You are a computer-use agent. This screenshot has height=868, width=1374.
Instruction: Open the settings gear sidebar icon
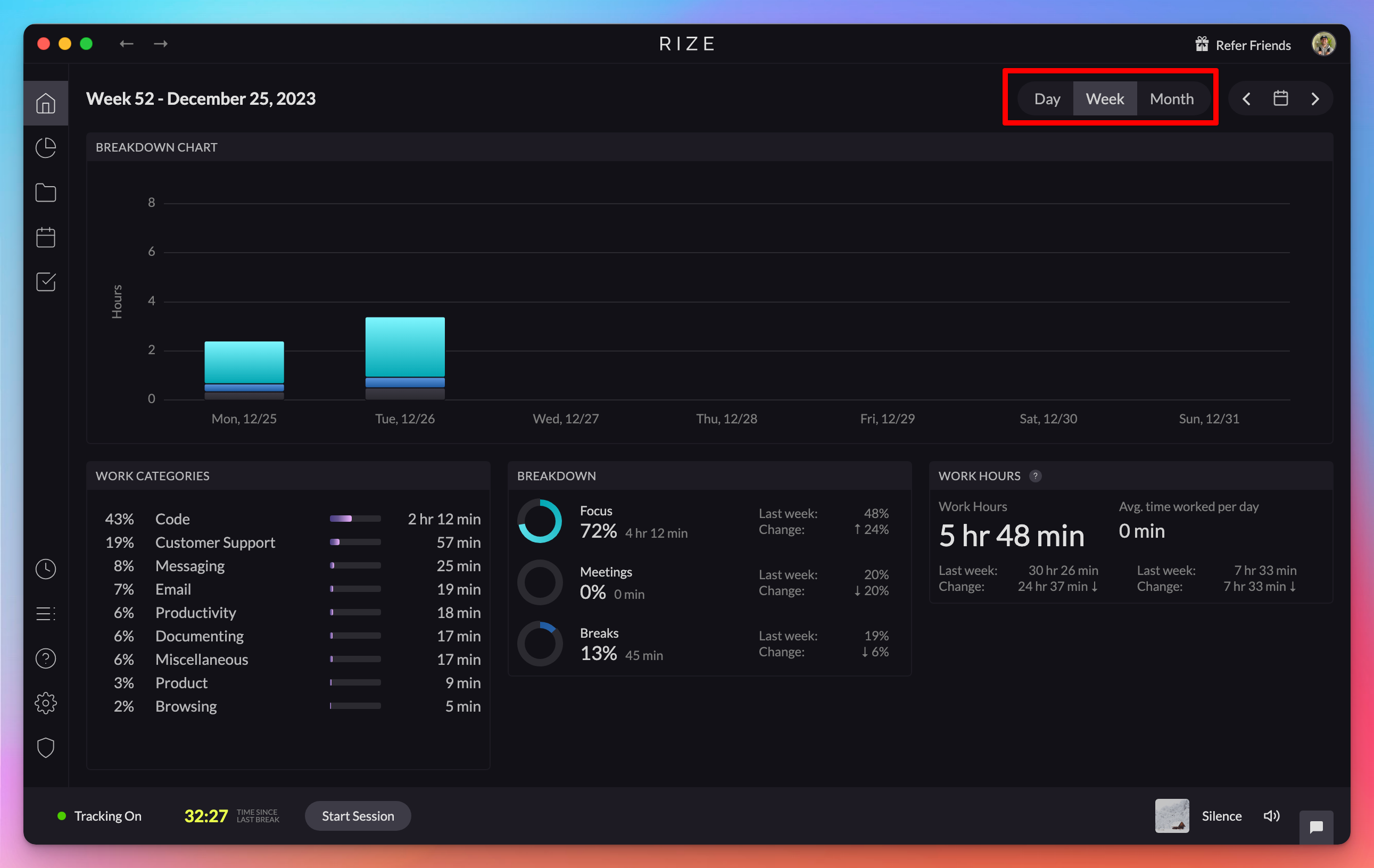[46, 703]
